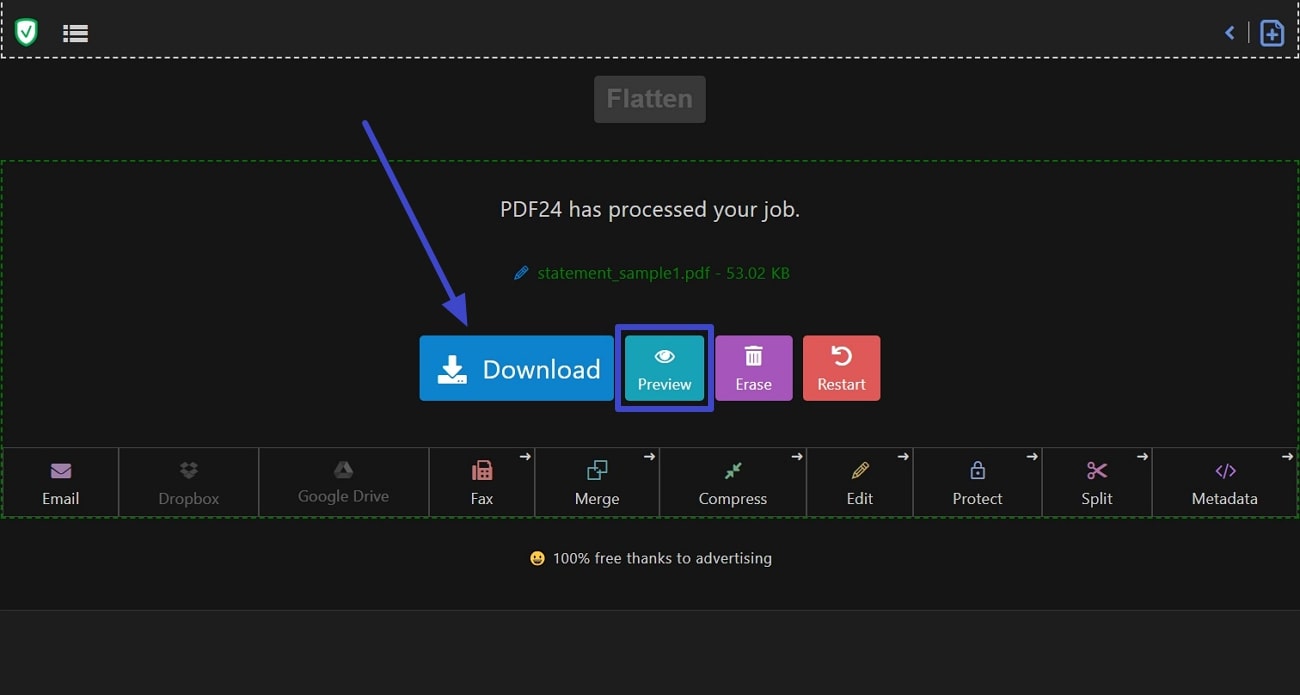
Task: Open the Metadata tool
Action: (x=1225, y=483)
